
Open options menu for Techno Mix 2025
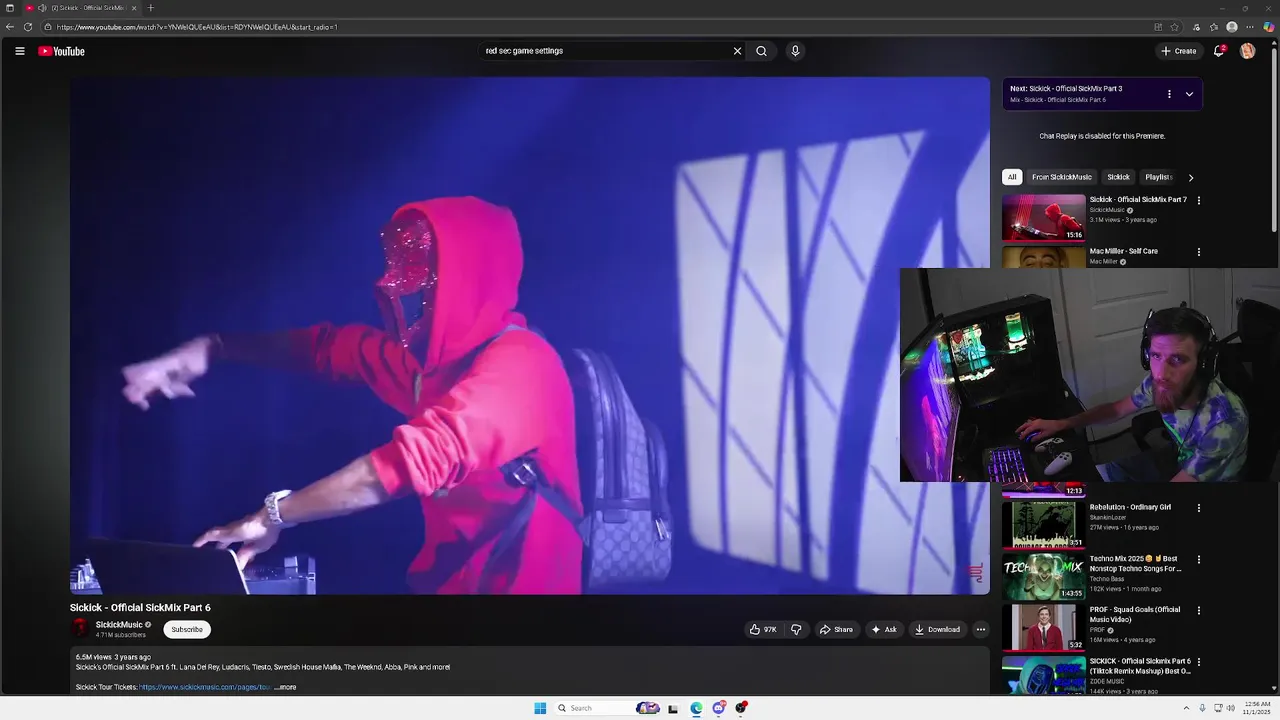(1199, 559)
